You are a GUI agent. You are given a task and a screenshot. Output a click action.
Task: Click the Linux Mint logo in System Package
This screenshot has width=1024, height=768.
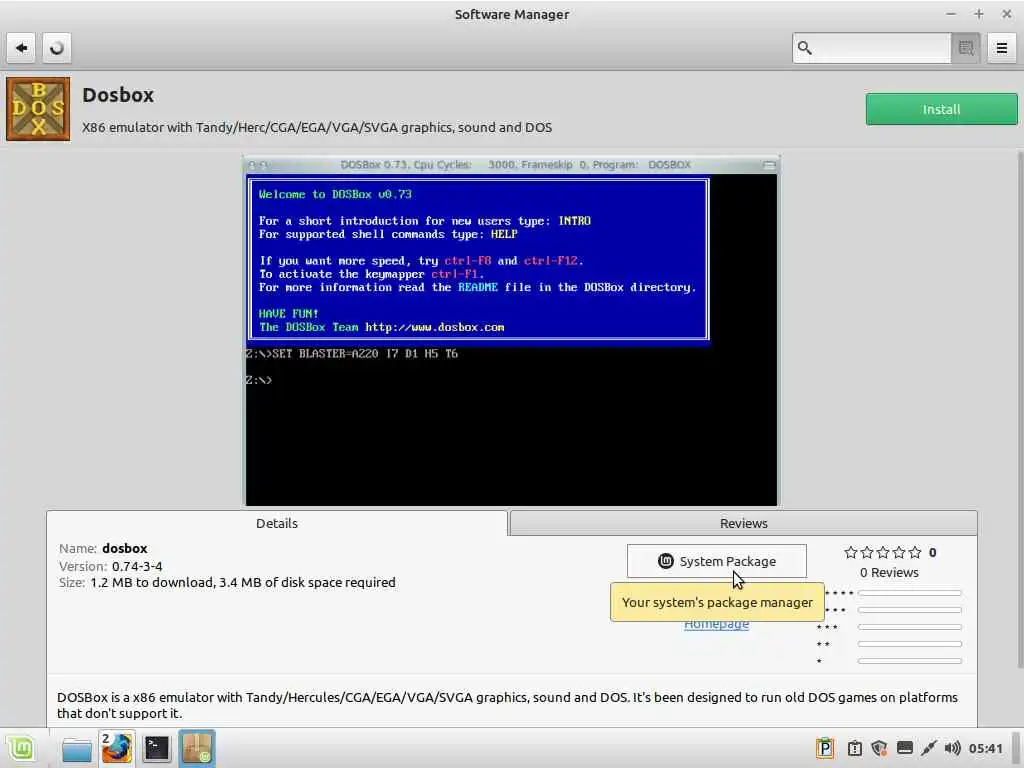665,561
